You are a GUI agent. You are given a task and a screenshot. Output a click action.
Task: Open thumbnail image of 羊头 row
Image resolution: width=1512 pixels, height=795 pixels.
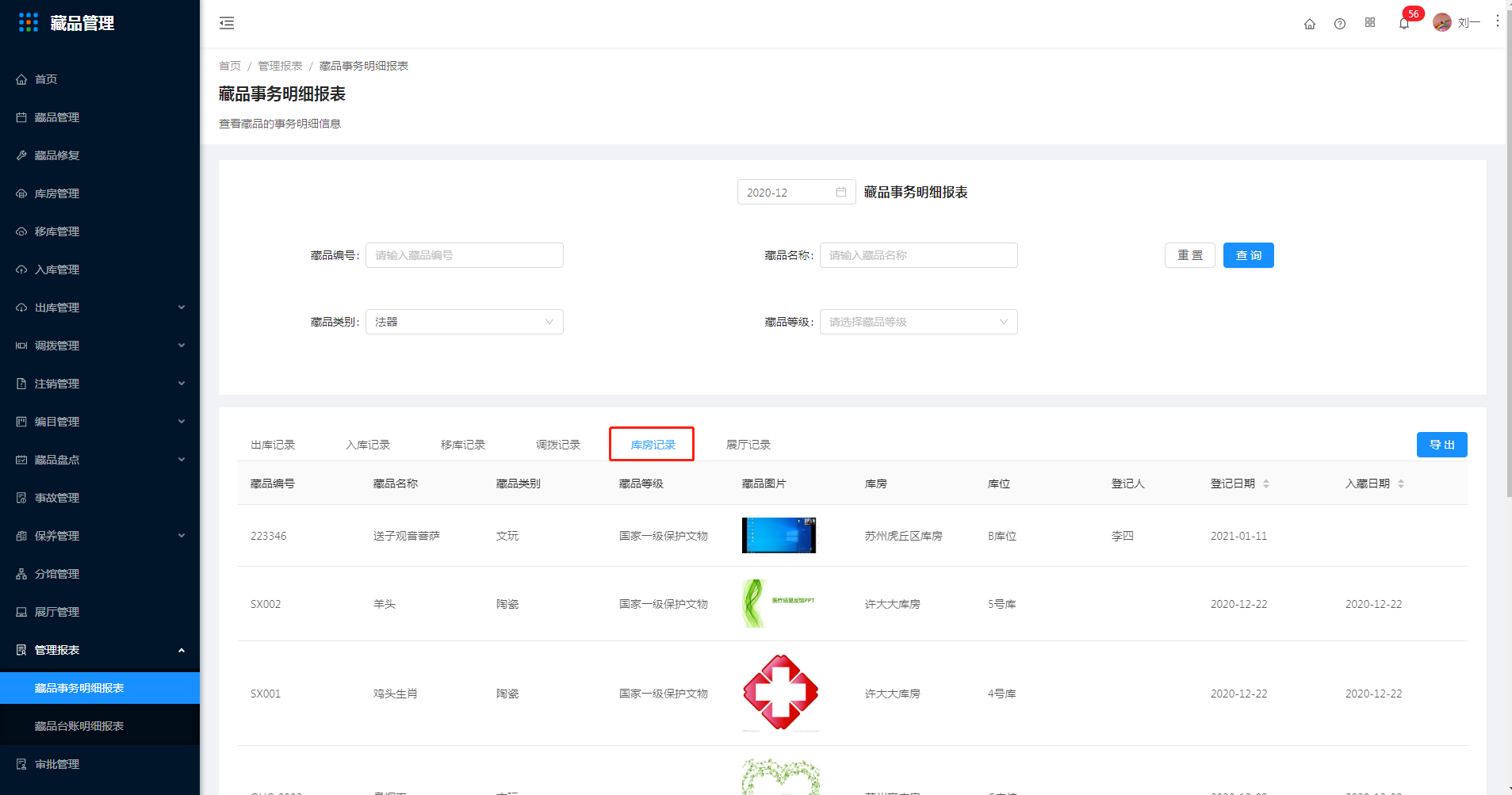coord(779,603)
